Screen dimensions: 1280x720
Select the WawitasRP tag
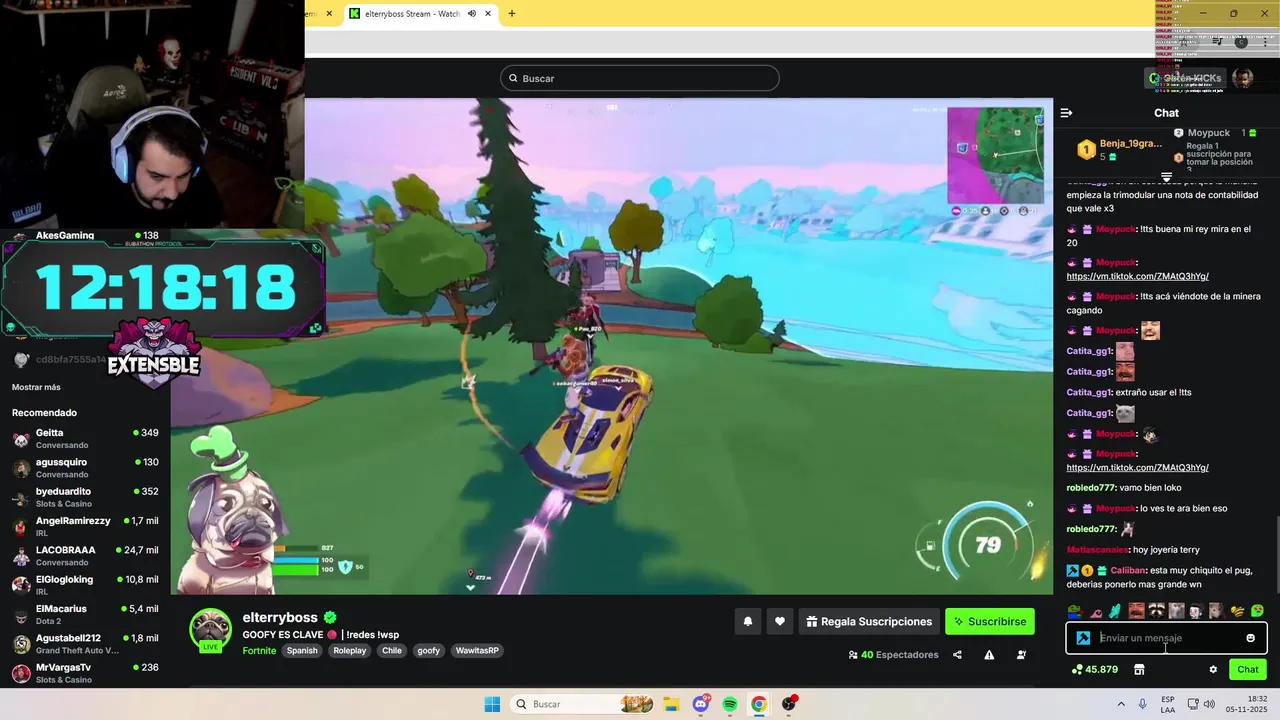tap(476, 650)
